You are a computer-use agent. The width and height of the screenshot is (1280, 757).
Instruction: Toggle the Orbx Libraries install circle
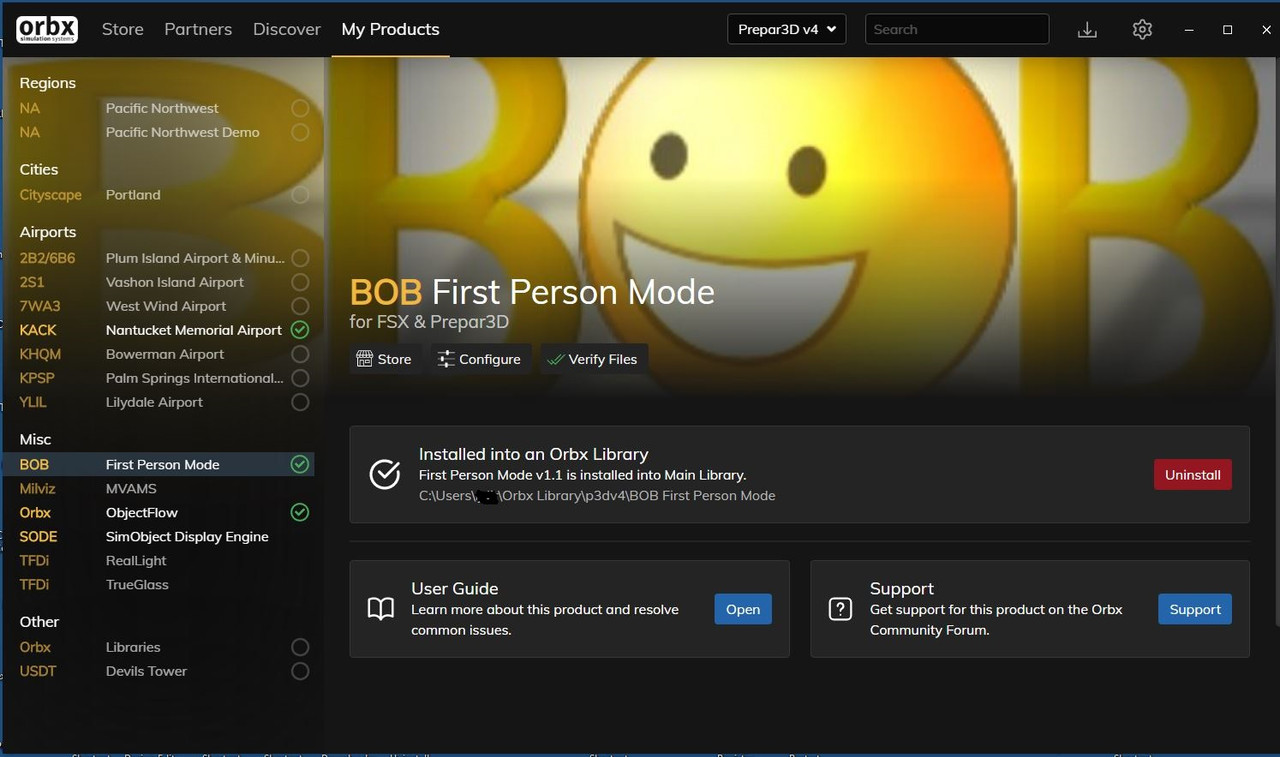300,647
